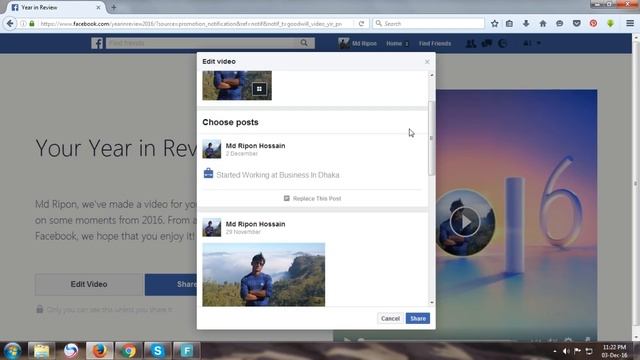Select top photo thumbnail in Edit video
This screenshot has height=360, width=640.
(237, 85)
